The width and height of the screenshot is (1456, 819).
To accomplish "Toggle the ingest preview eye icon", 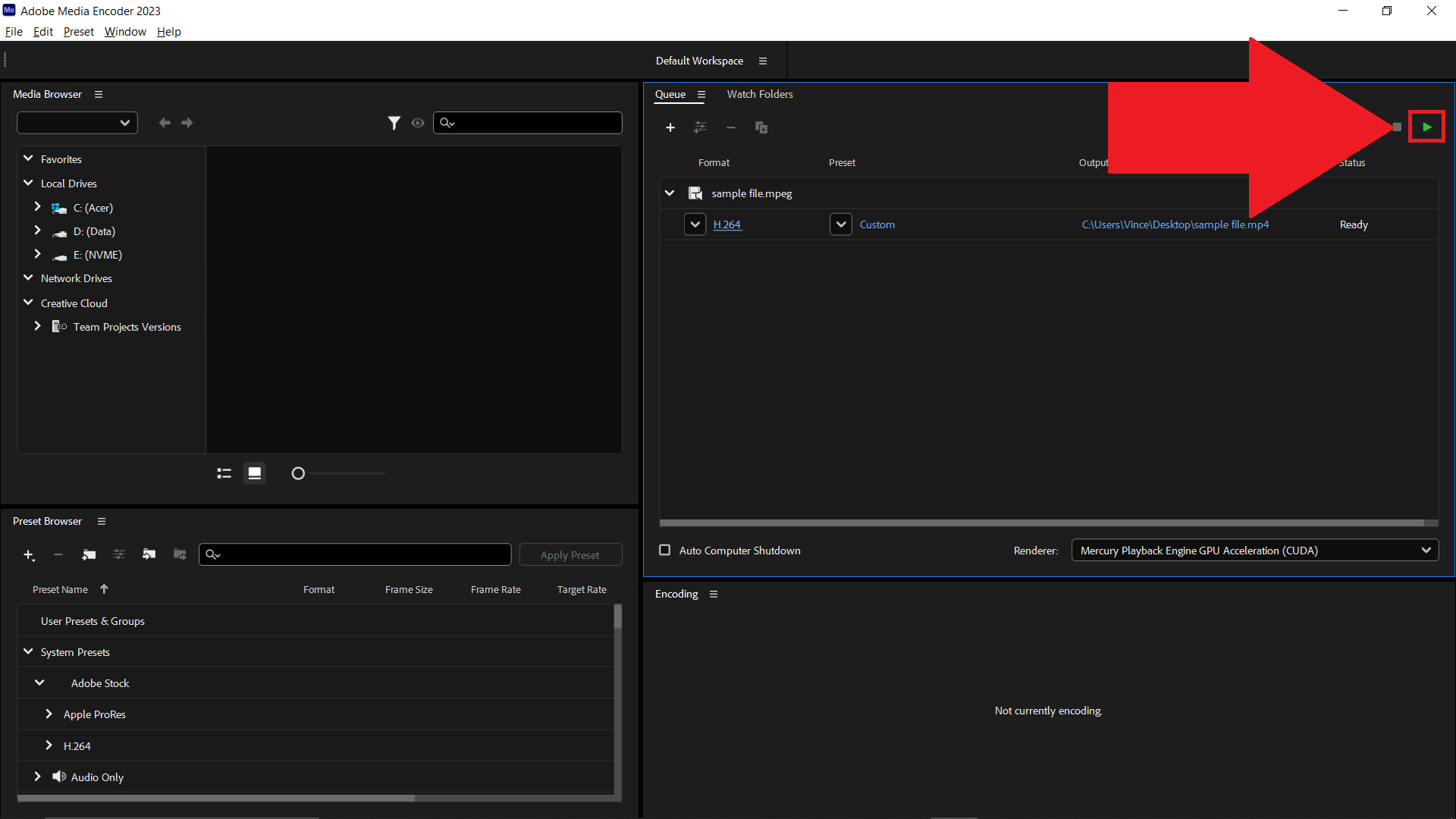I will click(418, 122).
